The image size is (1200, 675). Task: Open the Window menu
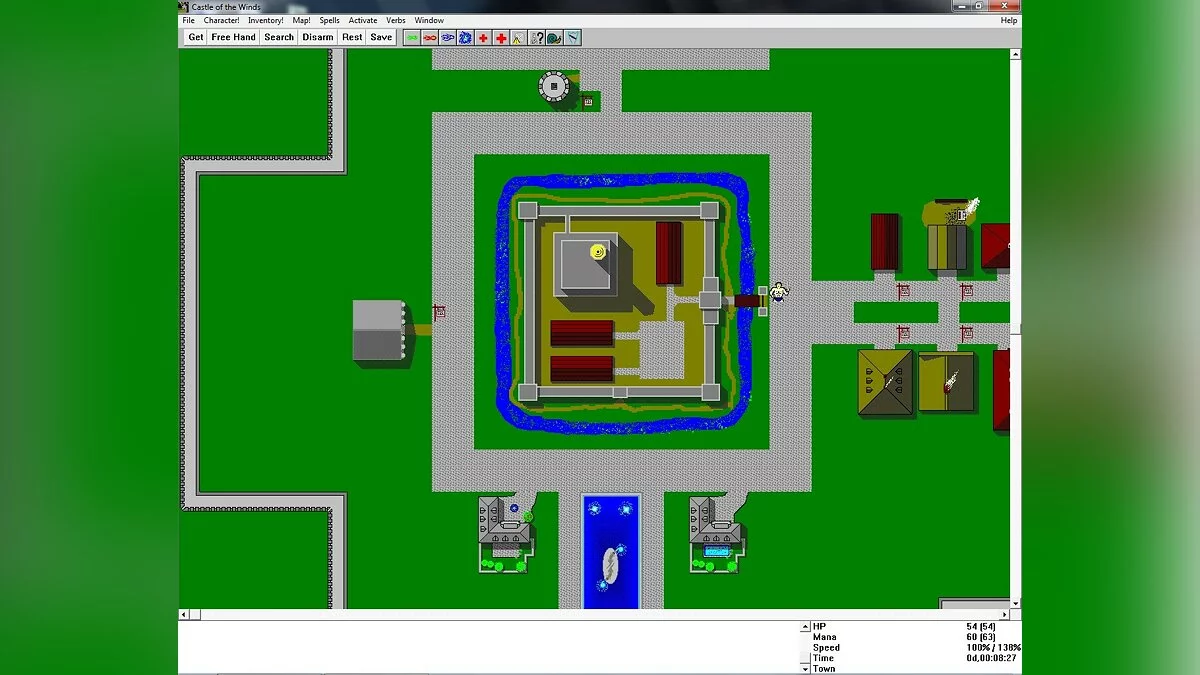429,20
